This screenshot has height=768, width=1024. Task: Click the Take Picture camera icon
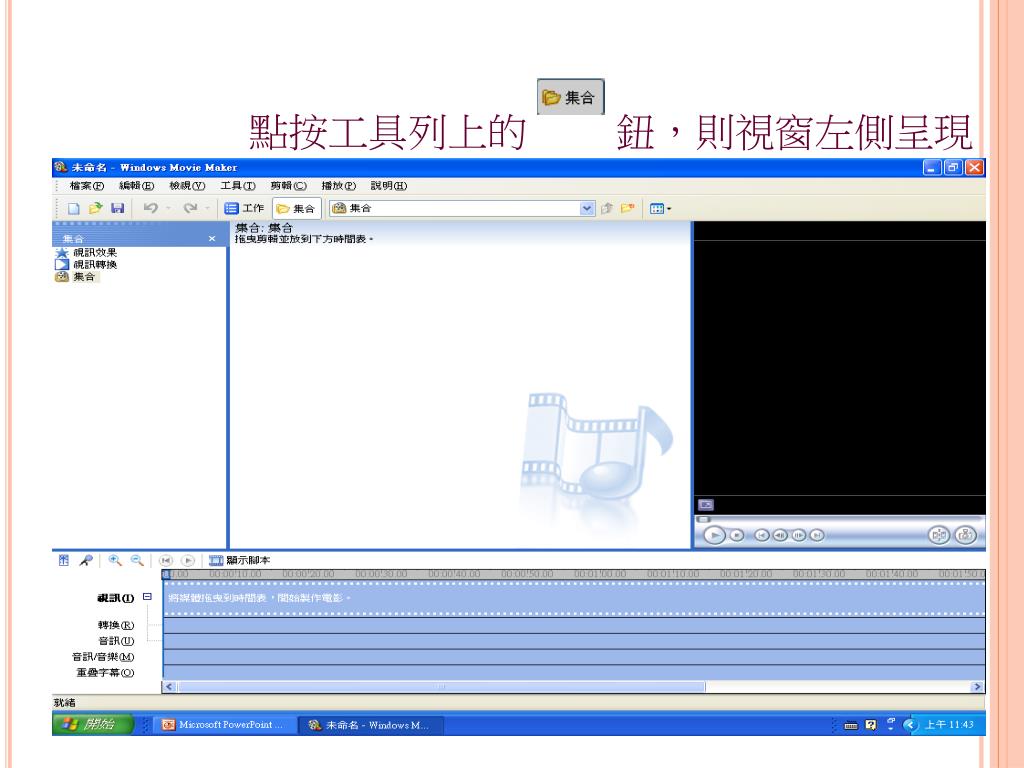(965, 536)
